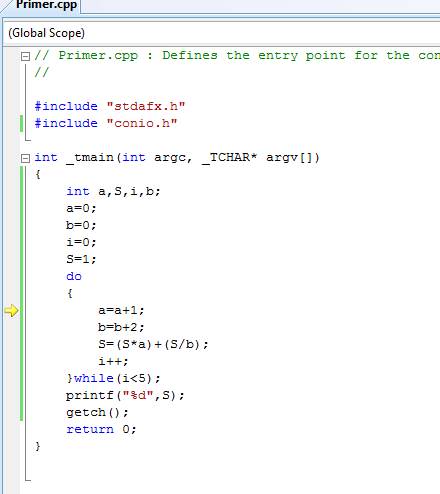Viewport: 440px width, 494px height.
Task: Click the 'S=(S*a)+(S/b);' statement
Action: (x=153, y=344)
